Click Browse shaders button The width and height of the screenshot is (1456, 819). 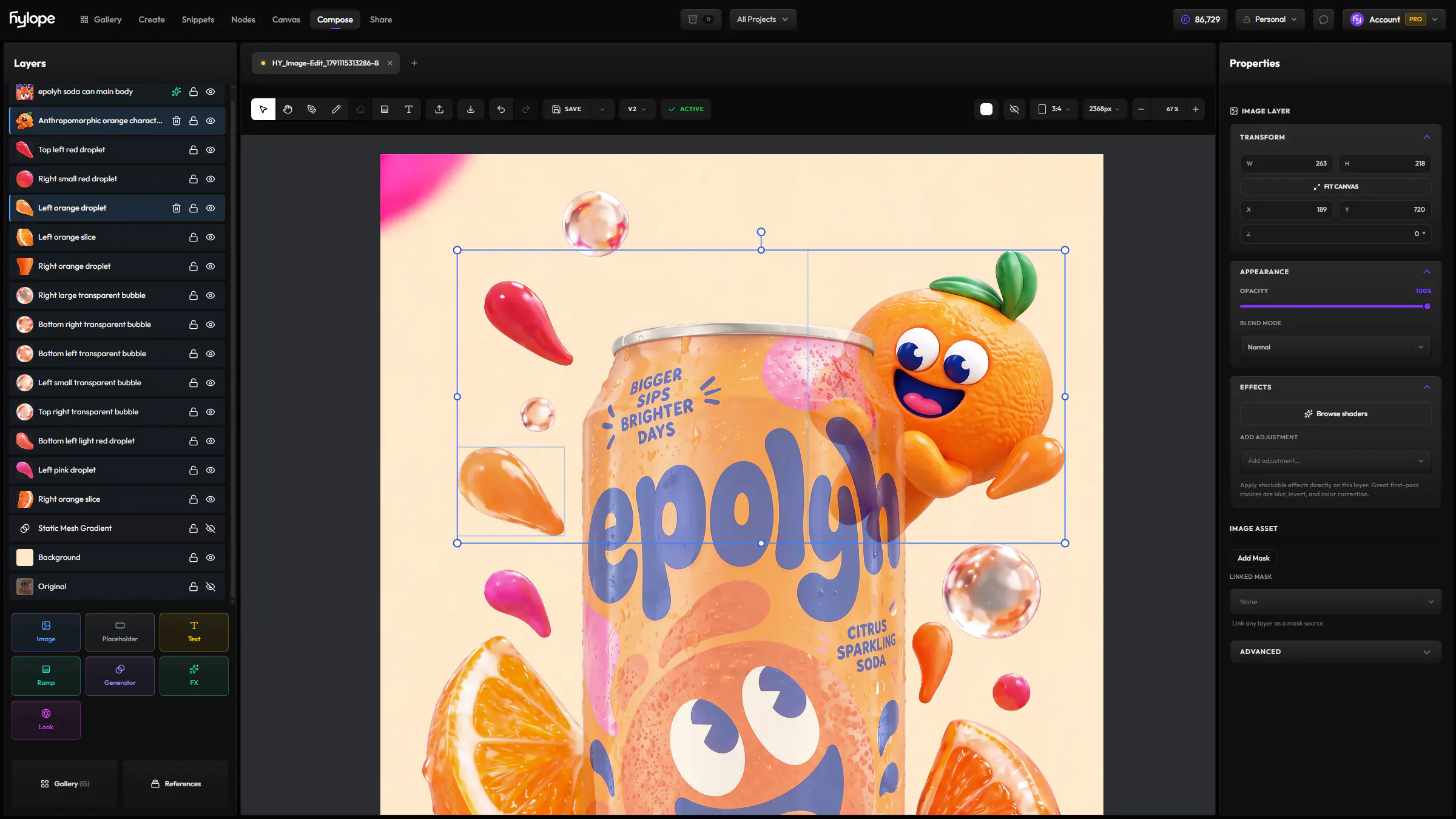tap(1335, 414)
